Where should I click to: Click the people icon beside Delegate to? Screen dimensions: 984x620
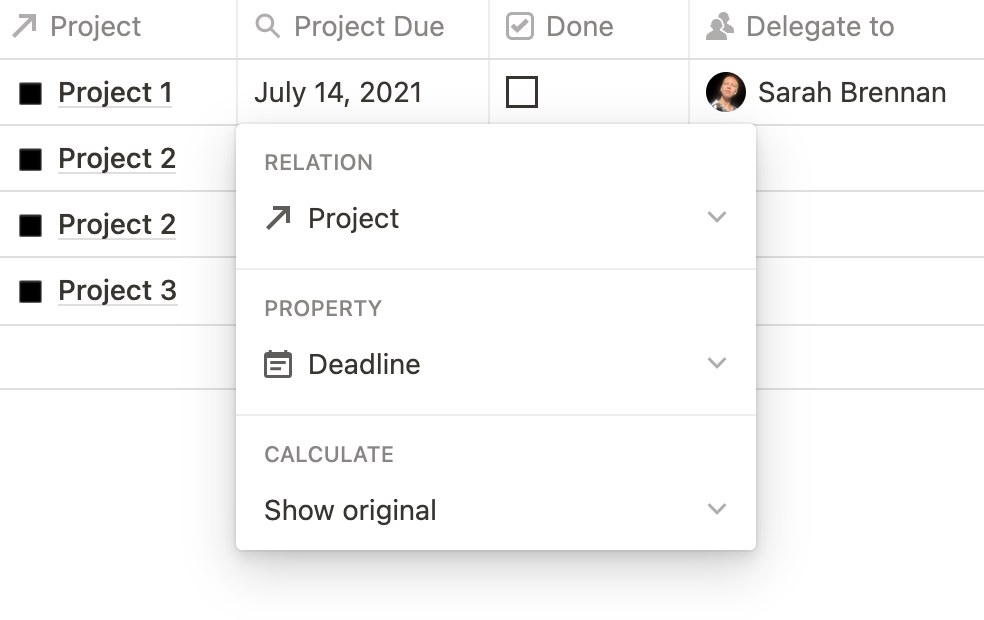[x=719, y=26]
